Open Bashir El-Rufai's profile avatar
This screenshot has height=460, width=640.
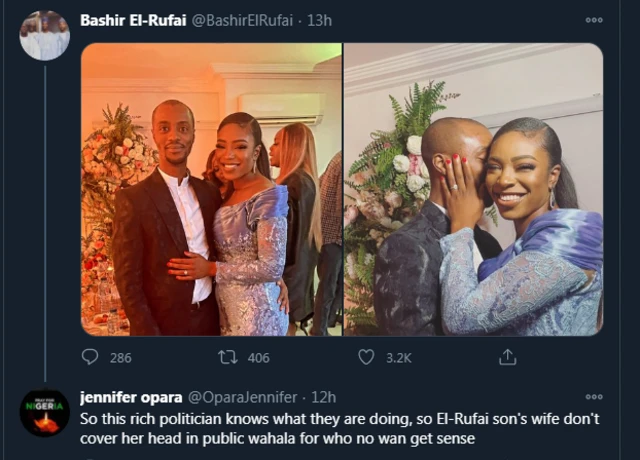click(44, 36)
